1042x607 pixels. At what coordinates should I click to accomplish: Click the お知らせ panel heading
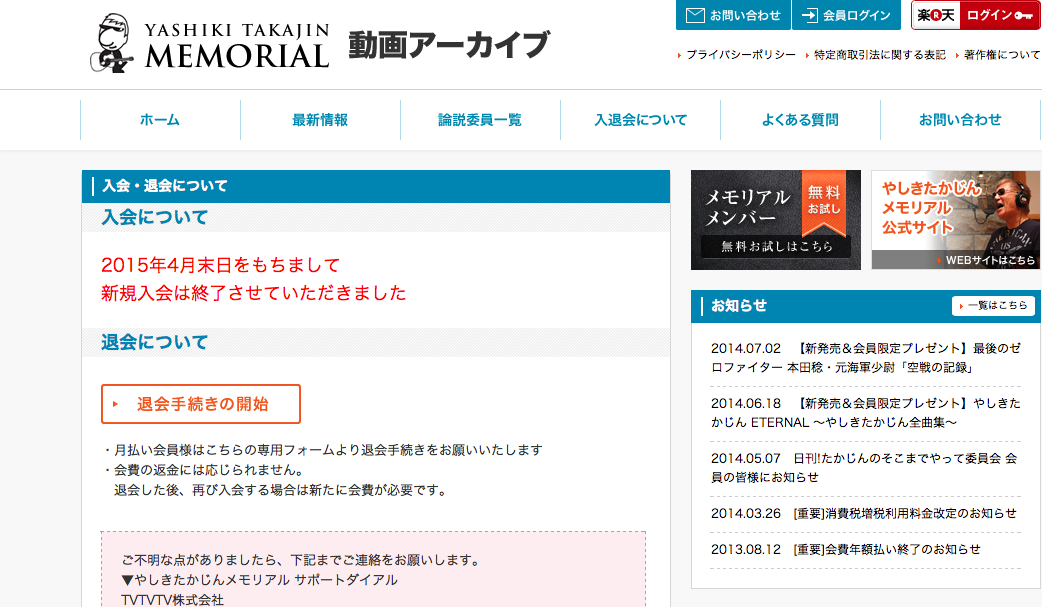(x=738, y=306)
